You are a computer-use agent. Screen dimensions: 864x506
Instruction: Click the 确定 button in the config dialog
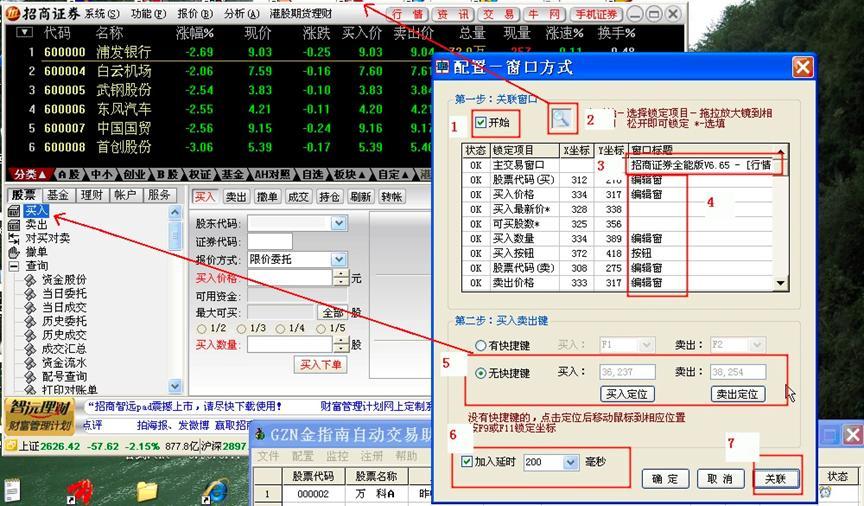(665, 478)
